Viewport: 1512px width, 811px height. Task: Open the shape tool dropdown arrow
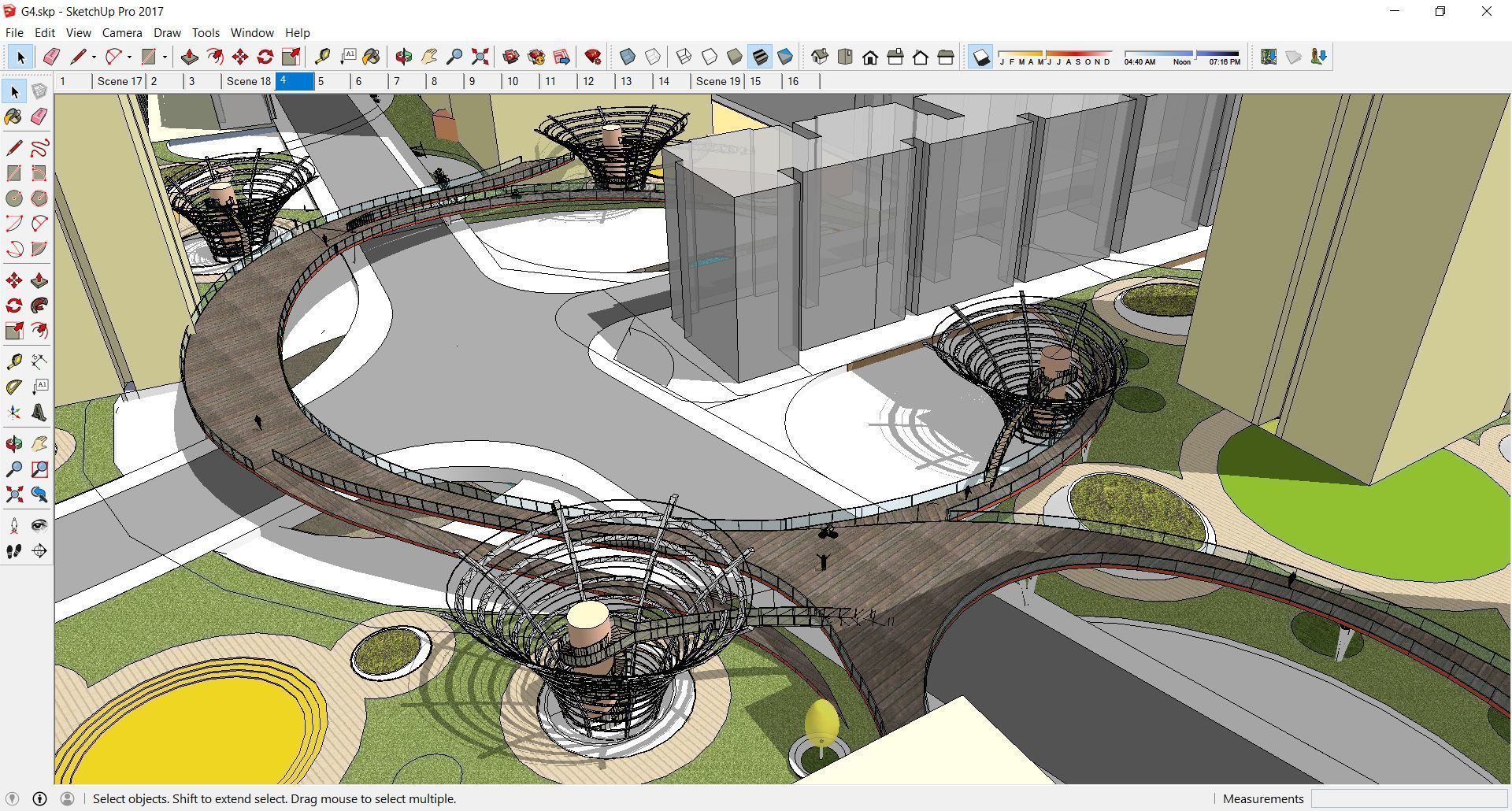point(163,56)
